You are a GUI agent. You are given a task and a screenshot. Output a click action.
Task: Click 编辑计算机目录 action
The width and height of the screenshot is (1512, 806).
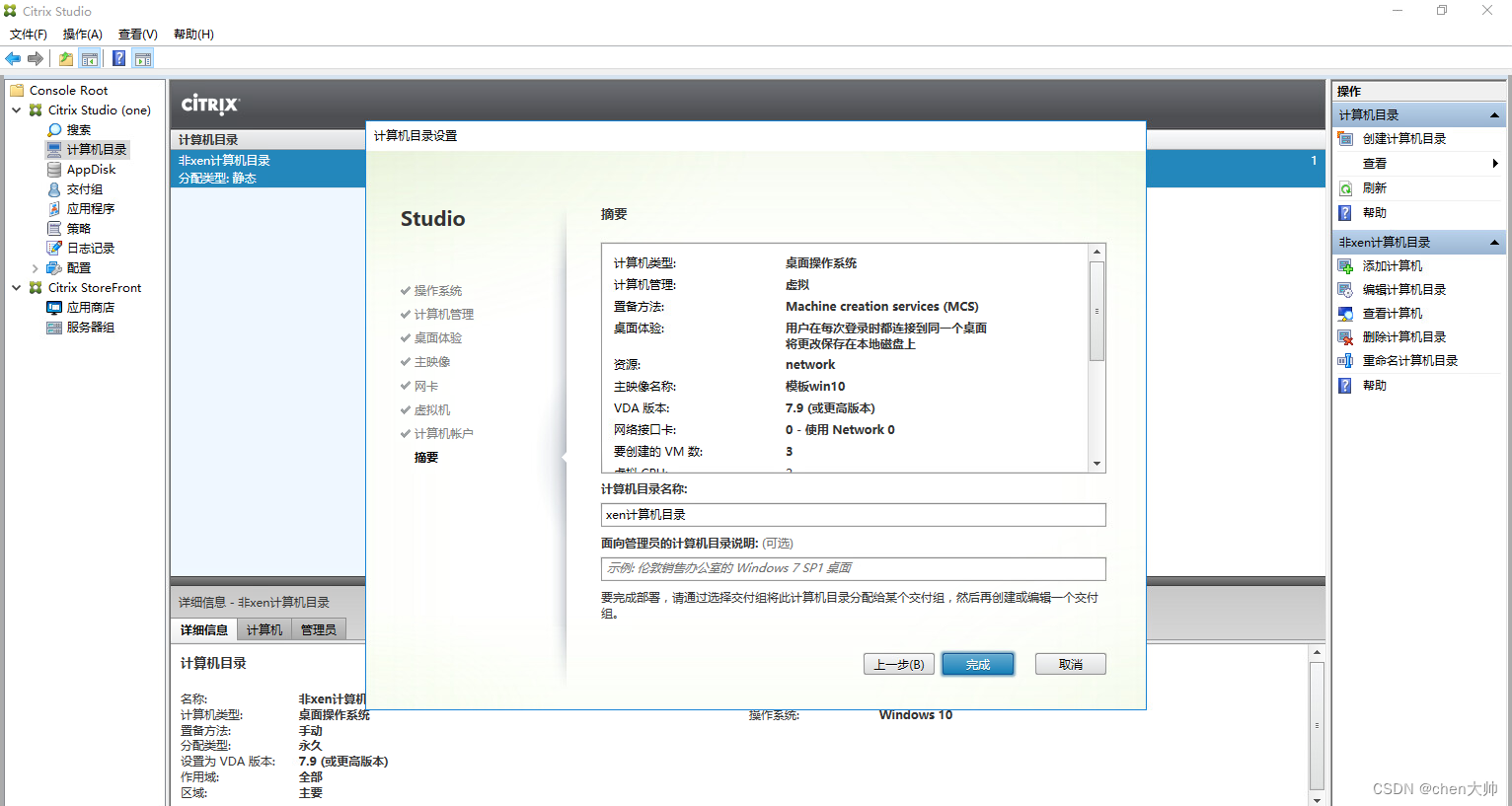click(x=1404, y=290)
